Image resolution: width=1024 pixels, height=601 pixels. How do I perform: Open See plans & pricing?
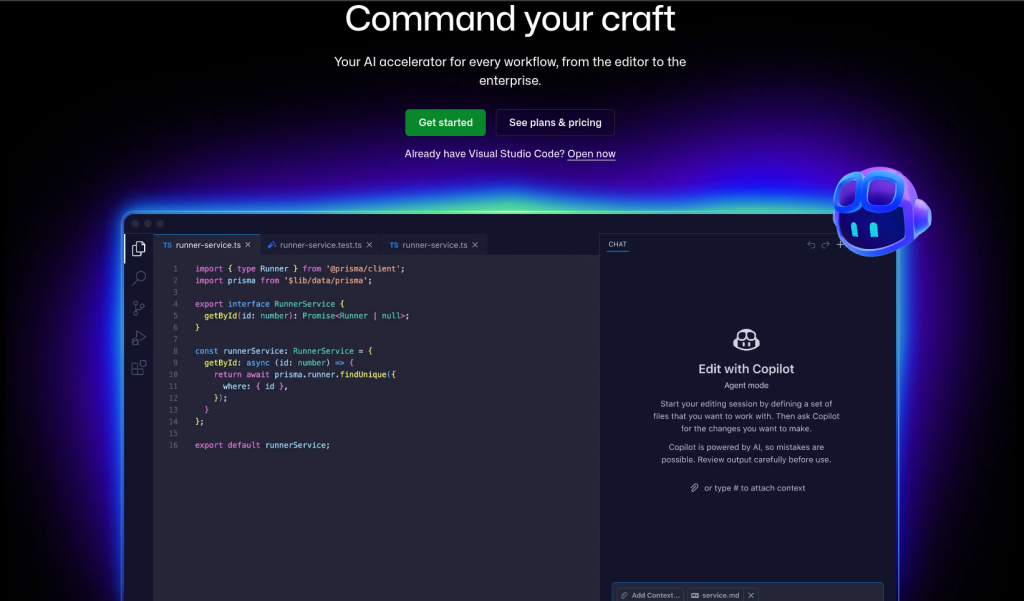555,122
